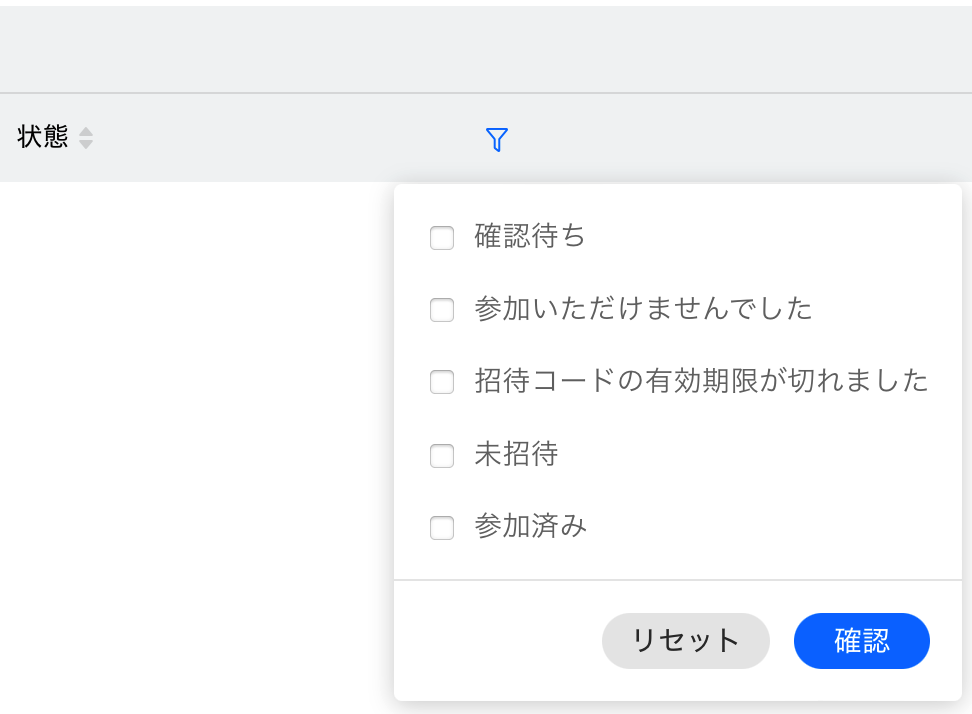Choose the 参加済み option label

pos(530,526)
